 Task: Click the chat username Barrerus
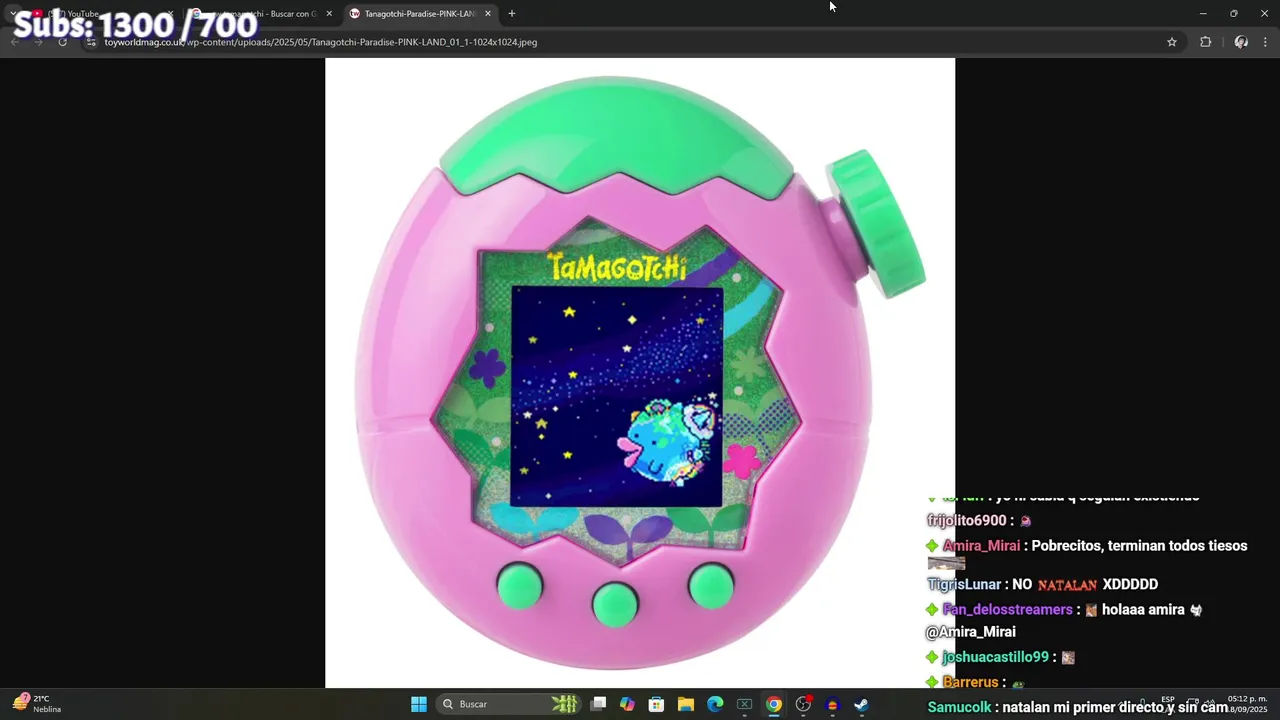(970, 682)
